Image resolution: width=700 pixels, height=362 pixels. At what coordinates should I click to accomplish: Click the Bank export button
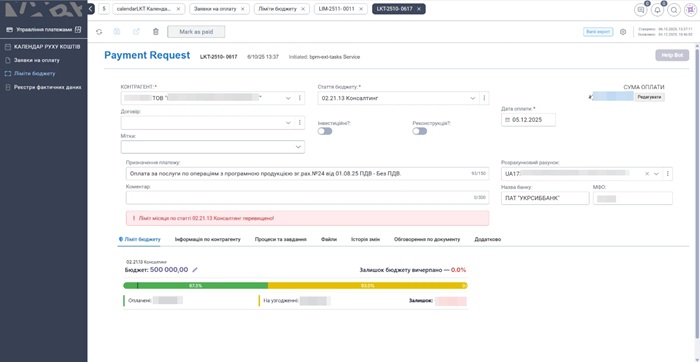[x=598, y=32]
